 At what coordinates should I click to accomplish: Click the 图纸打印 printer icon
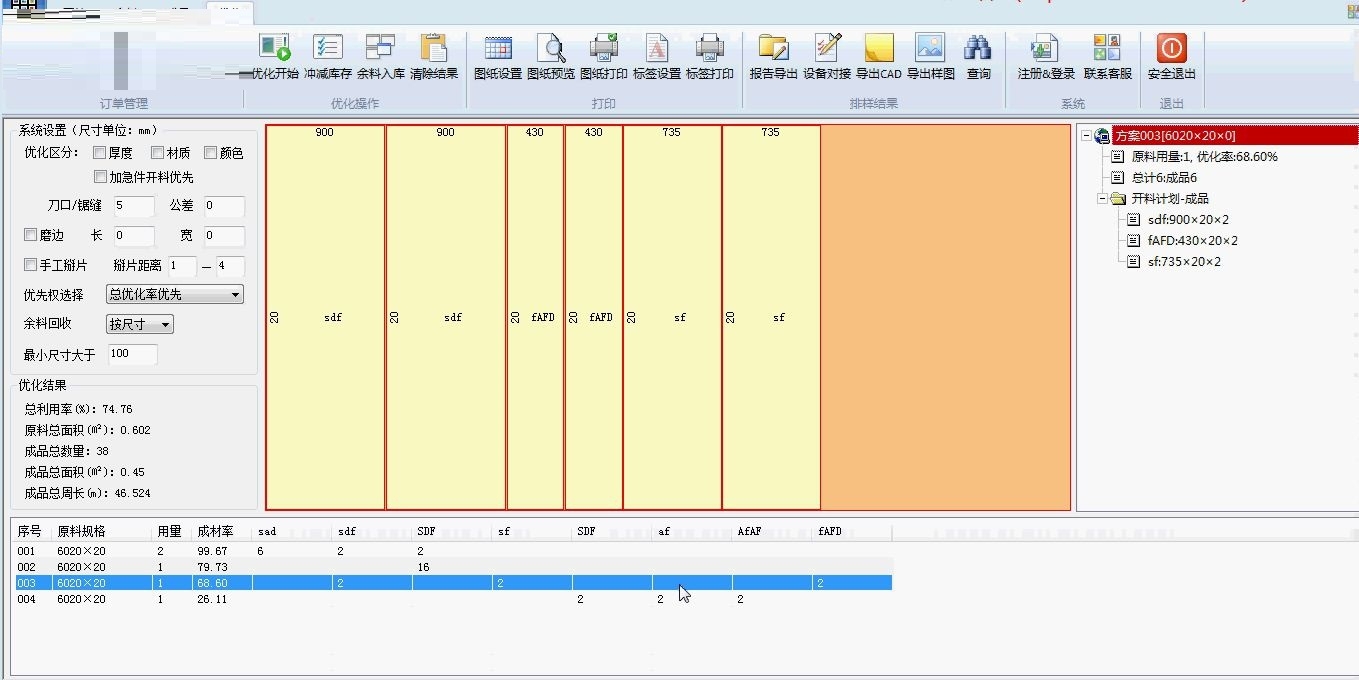tap(604, 47)
